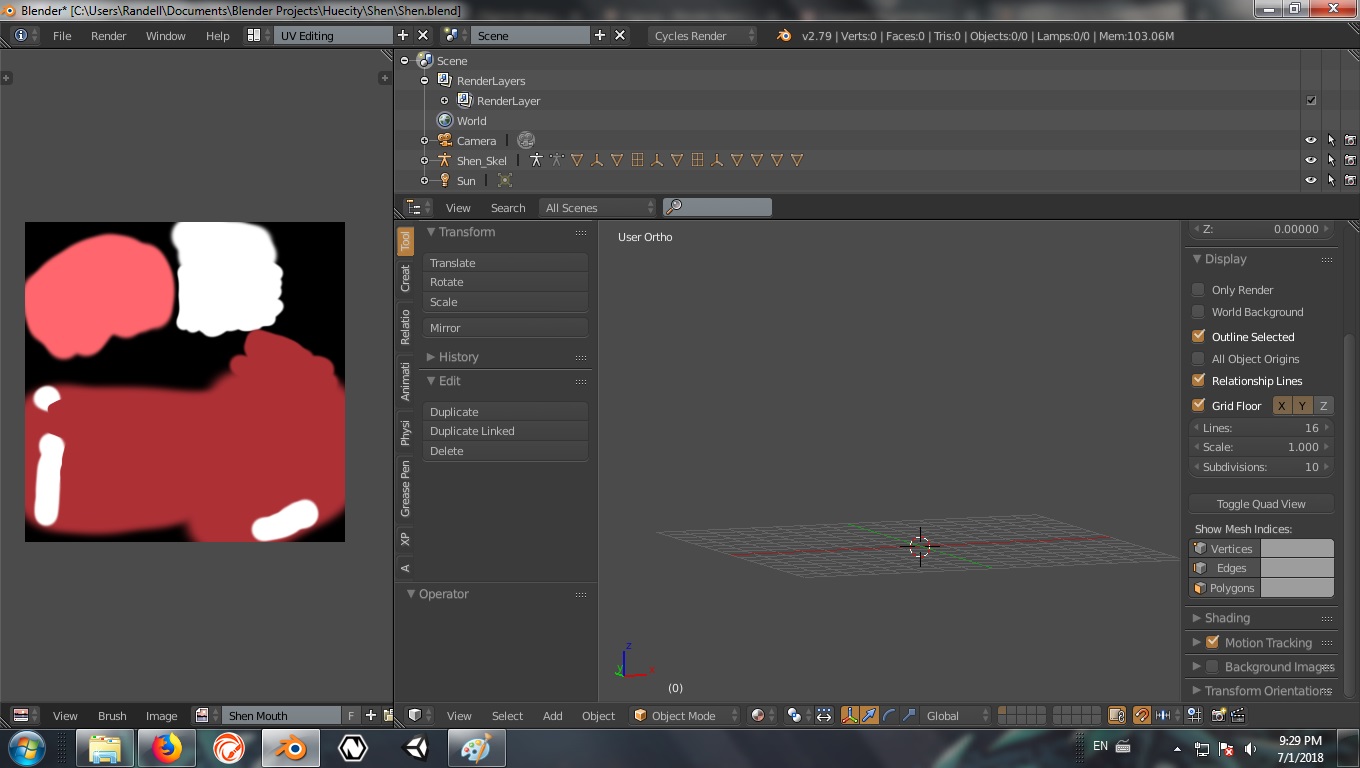1360x768 pixels.
Task: Toggle 3D manipulator widget icon
Action: pos(849,715)
